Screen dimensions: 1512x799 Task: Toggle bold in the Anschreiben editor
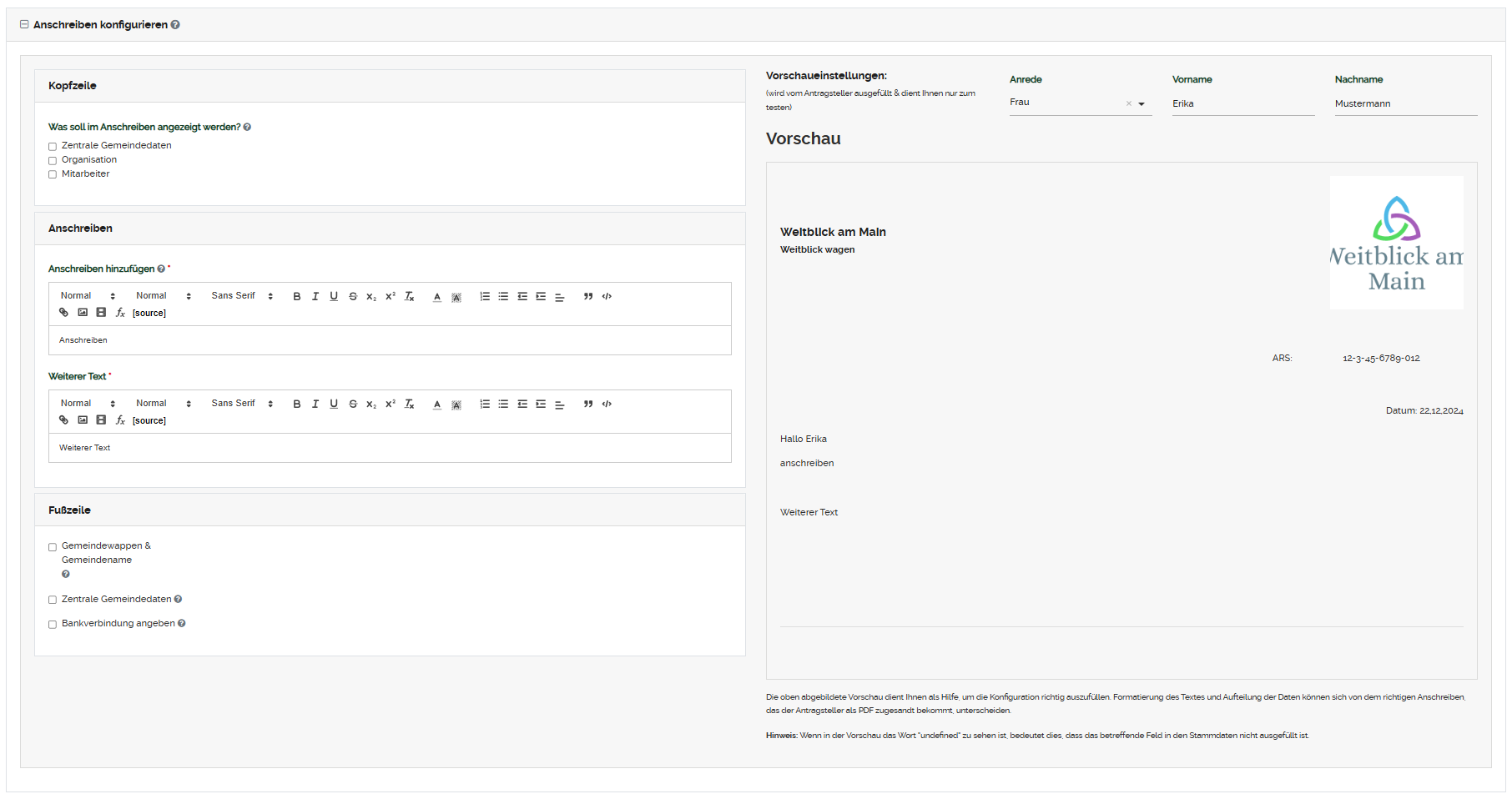click(296, 296)
